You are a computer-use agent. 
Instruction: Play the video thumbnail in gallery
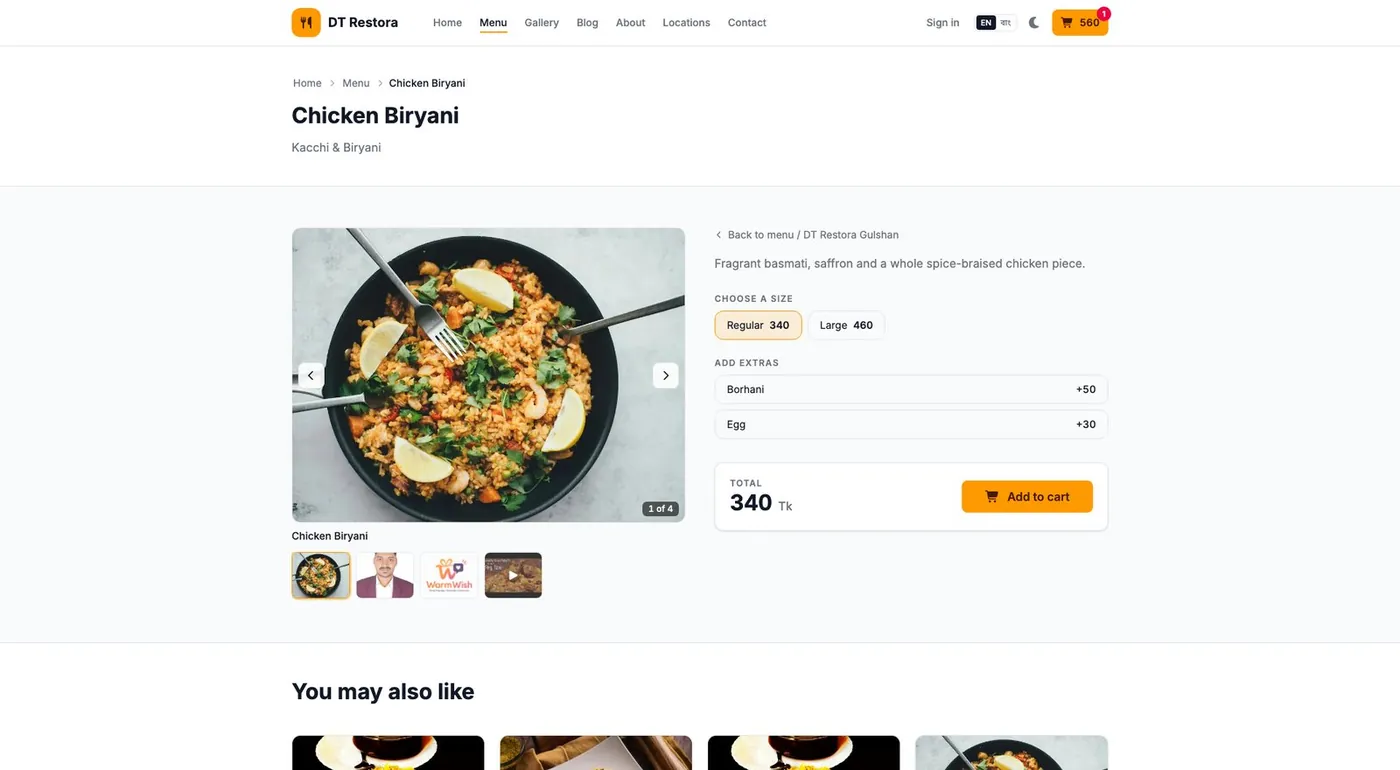tap(513, 575)
